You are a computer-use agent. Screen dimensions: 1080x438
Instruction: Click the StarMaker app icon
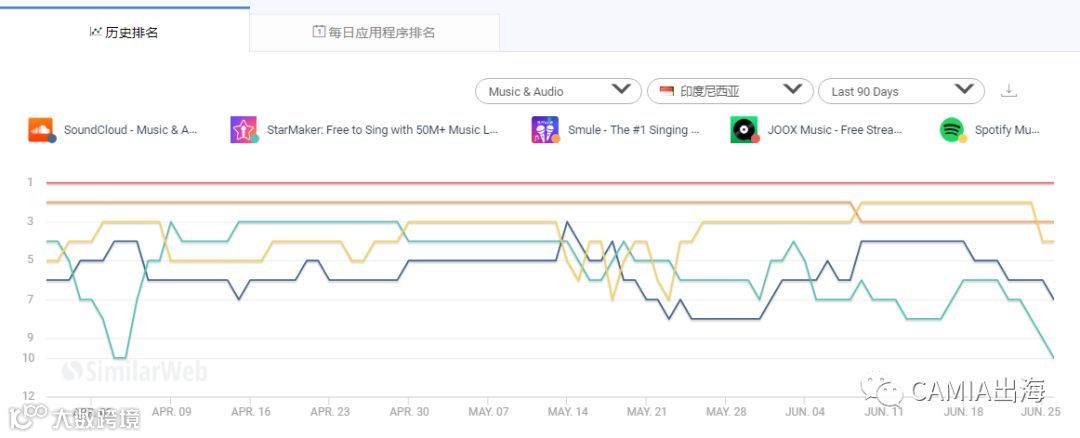pos(243,129)
